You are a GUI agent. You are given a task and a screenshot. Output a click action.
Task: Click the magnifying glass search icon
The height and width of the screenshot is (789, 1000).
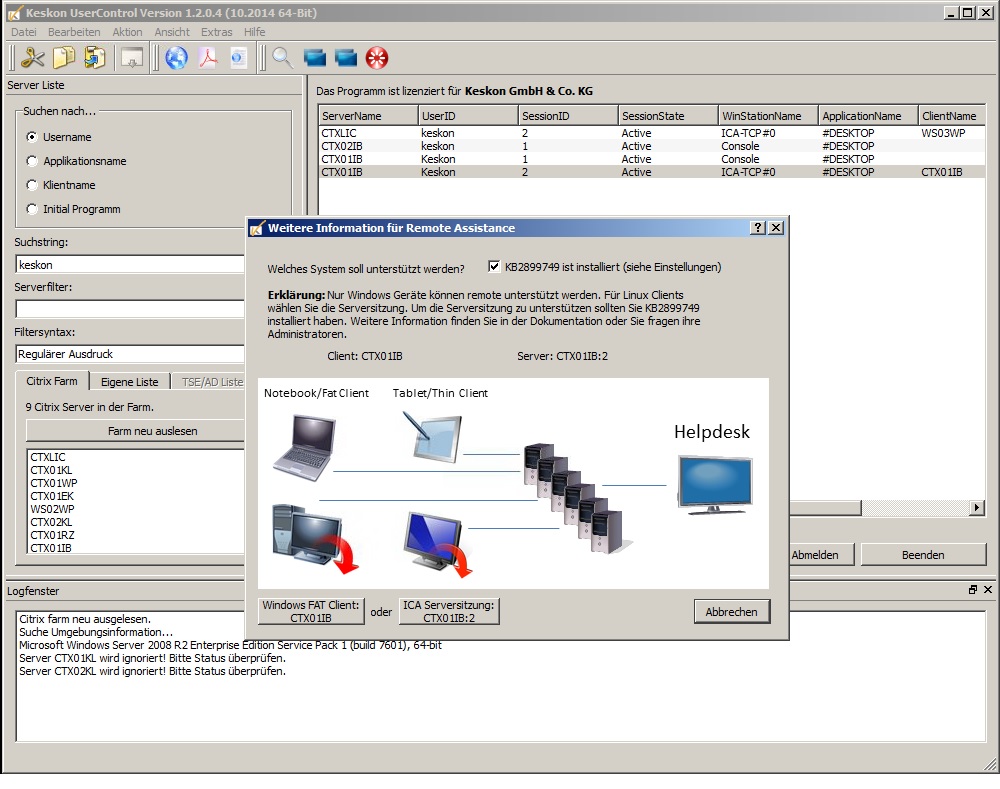tap(282, 58)
